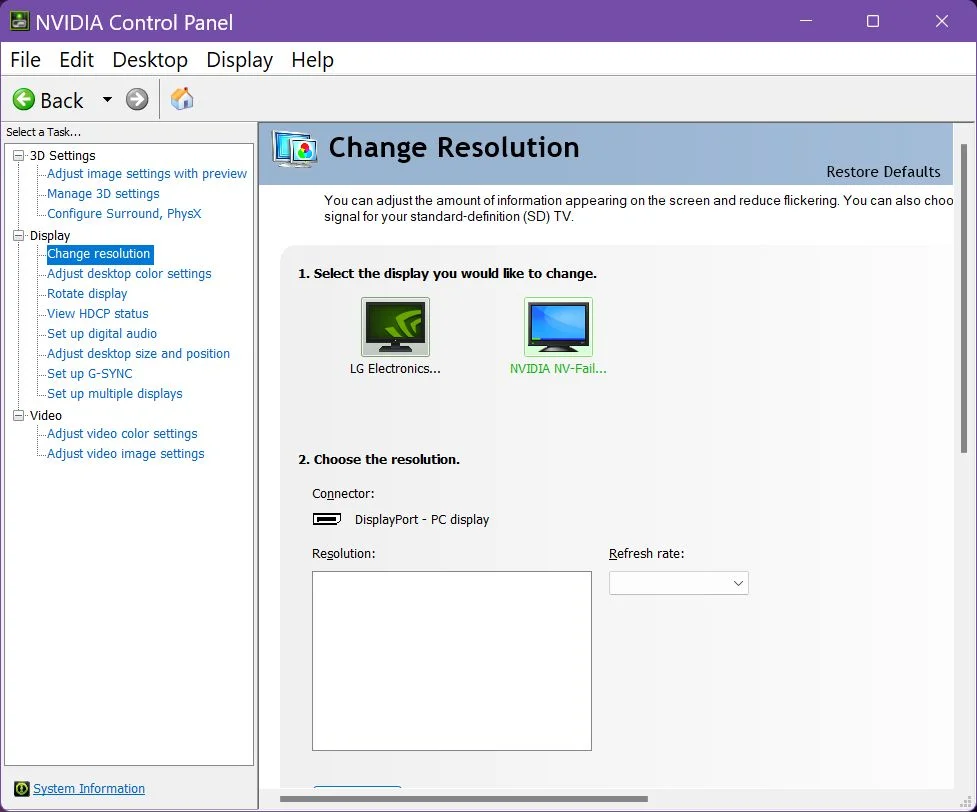The width and height of the screenshot is (977, 812).
Task: Open Adjust video color settings
Action: click(x=122, y=433)
